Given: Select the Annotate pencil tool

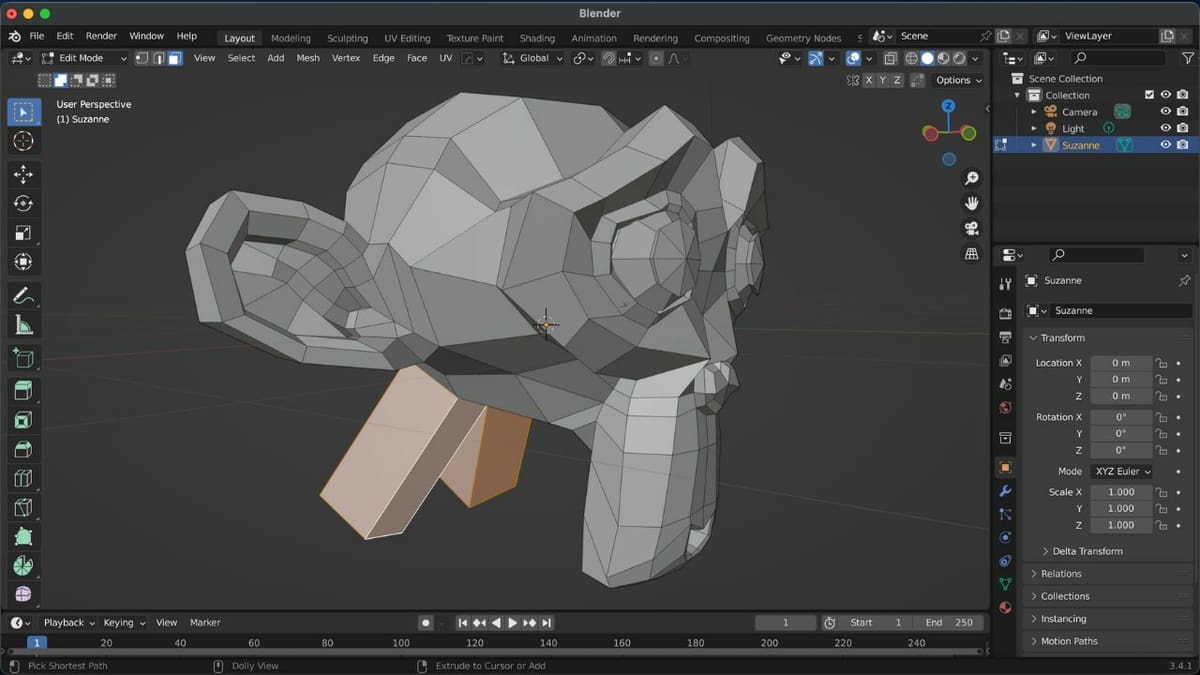Looking at the screenshot, I should tap(24, 295).
